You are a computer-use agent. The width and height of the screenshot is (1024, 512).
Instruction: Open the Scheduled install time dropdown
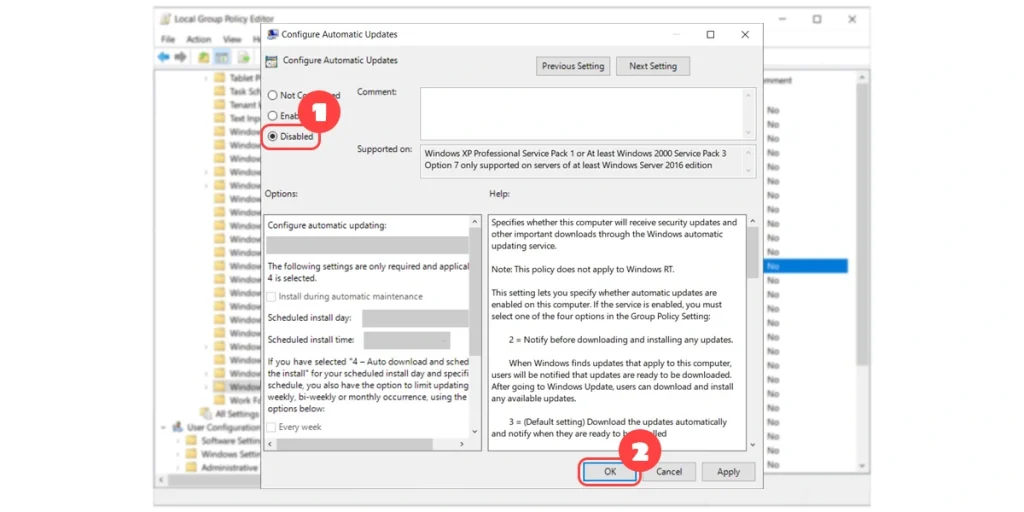pos(407,340)
